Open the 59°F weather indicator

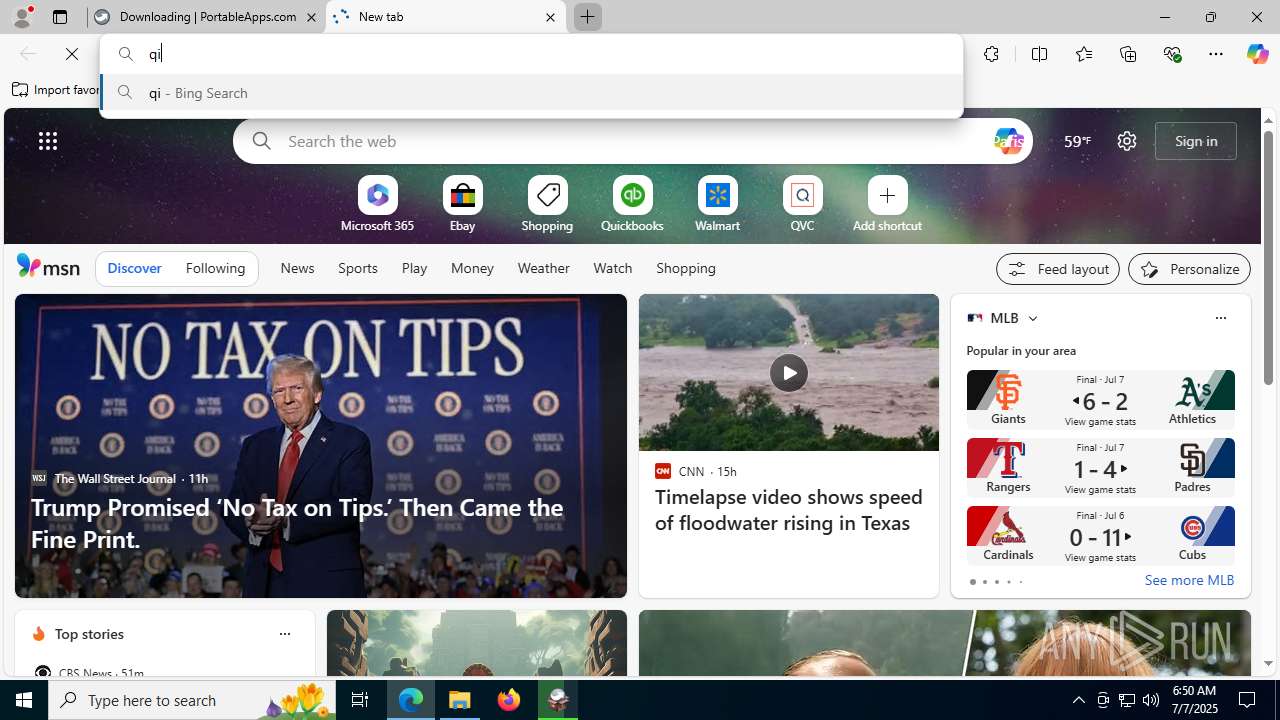coord(1077,141)
